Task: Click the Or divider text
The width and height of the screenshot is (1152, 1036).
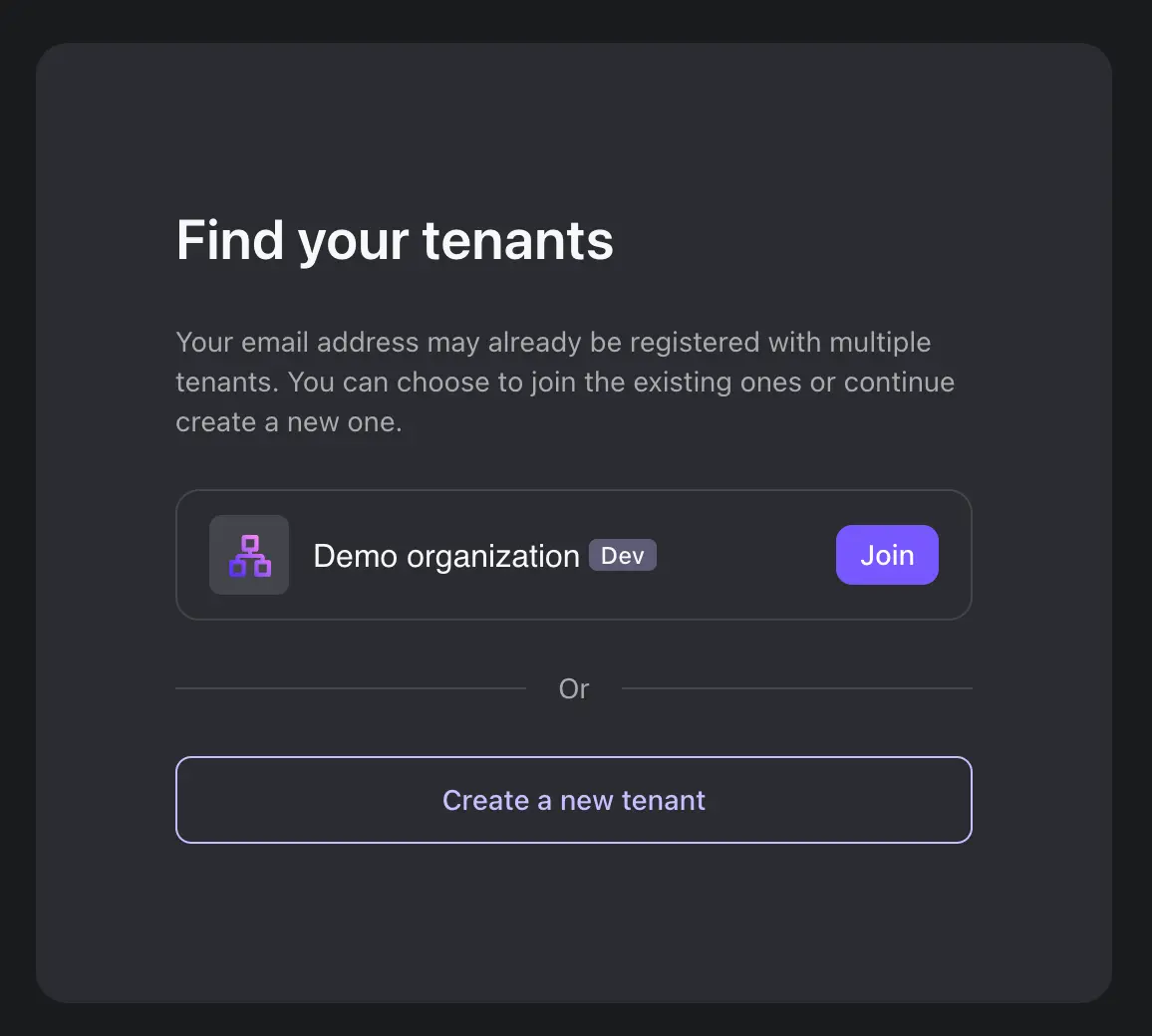Action: pyautogui.click(x=574, y=688)
